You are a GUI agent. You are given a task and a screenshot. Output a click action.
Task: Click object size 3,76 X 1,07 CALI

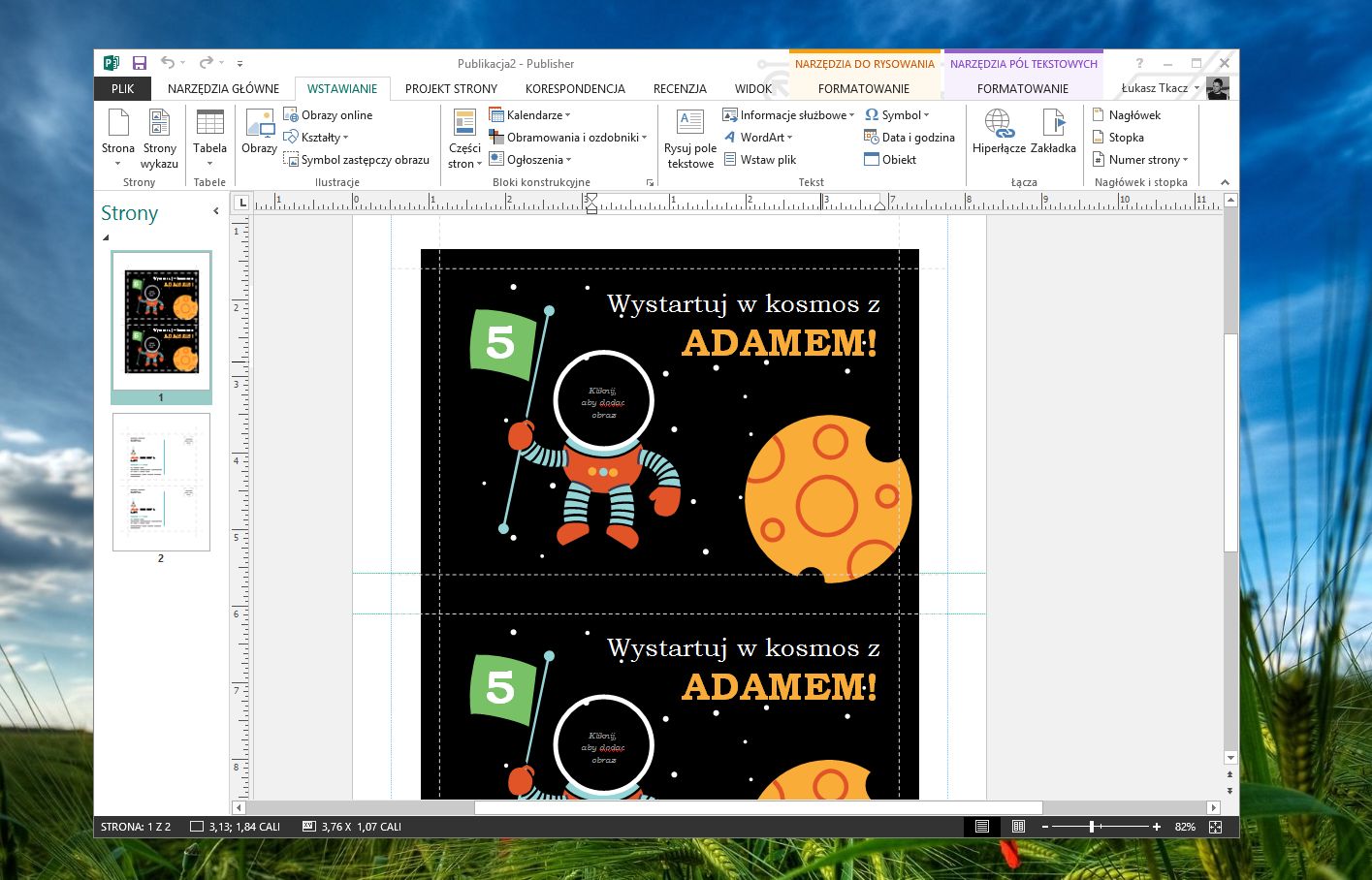(351, 827)
